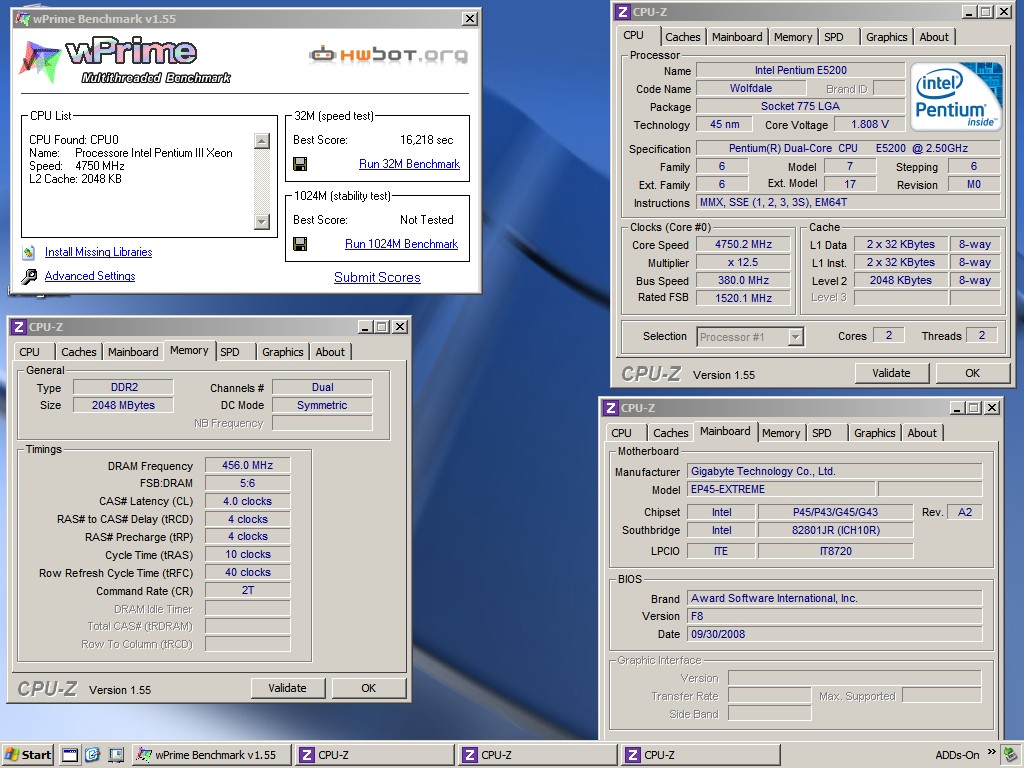Viewport: 1024px width, 768px height.
Task: Switch to Mainboard tab in Memory CPU-Z window
Action: (x=133, y=352)
